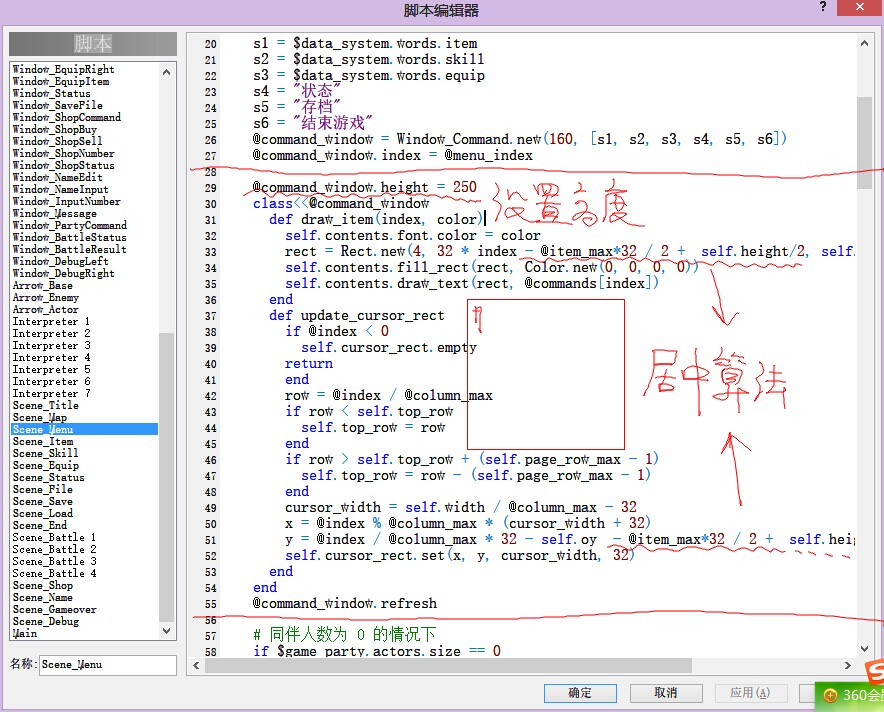Click the 应用(A) apply button
Viewport: 884px width, 712px height.
click(750, 693)
